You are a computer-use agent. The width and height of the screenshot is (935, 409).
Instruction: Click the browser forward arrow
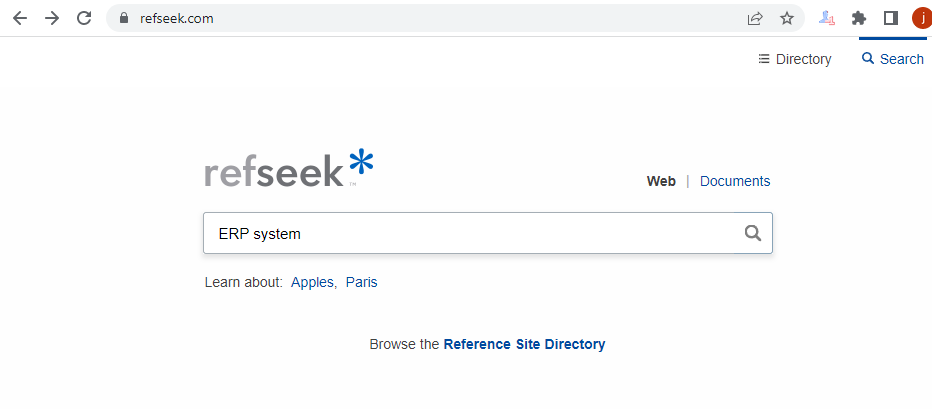(52, 18)
